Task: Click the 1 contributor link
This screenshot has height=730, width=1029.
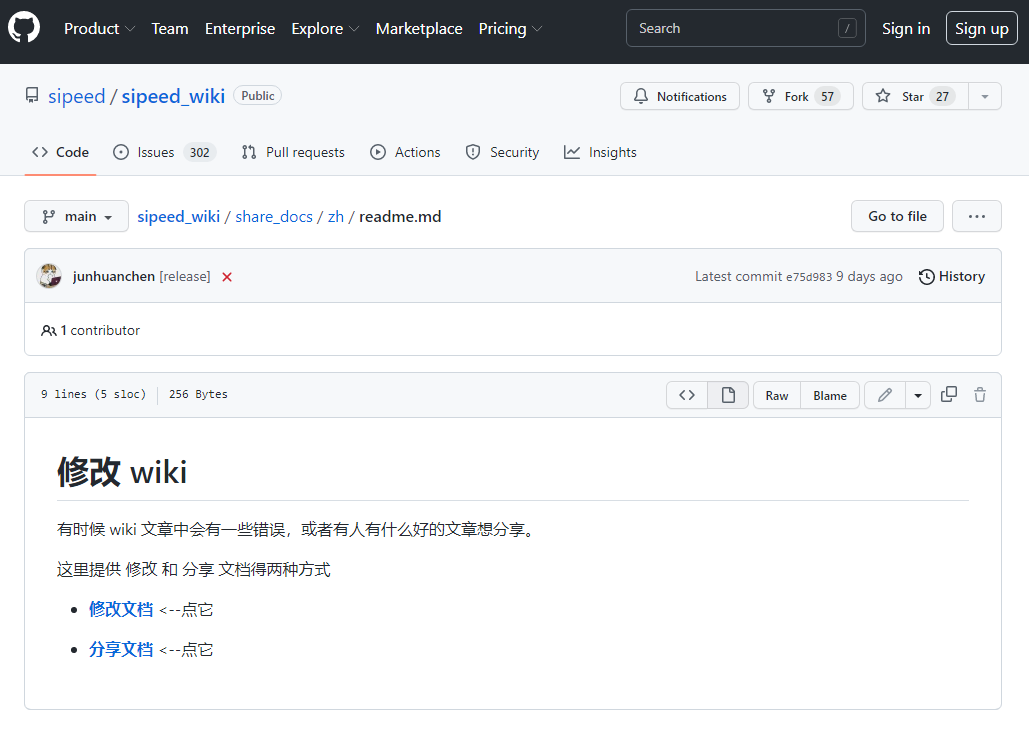Action: click(x=91, y=330)
